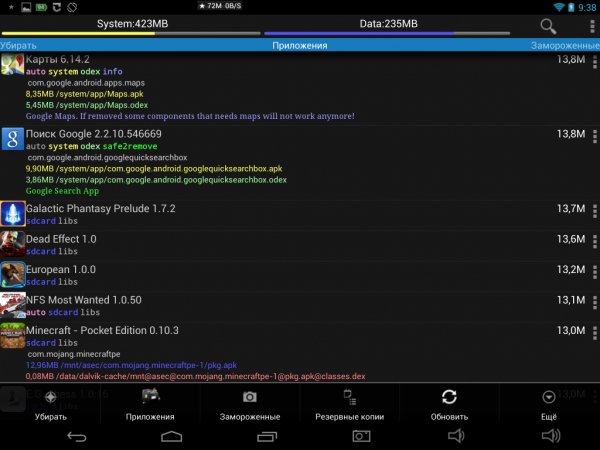Open Ещё more options
The height and width of the screenshot is (450, 600).
[x=549, y=404]
